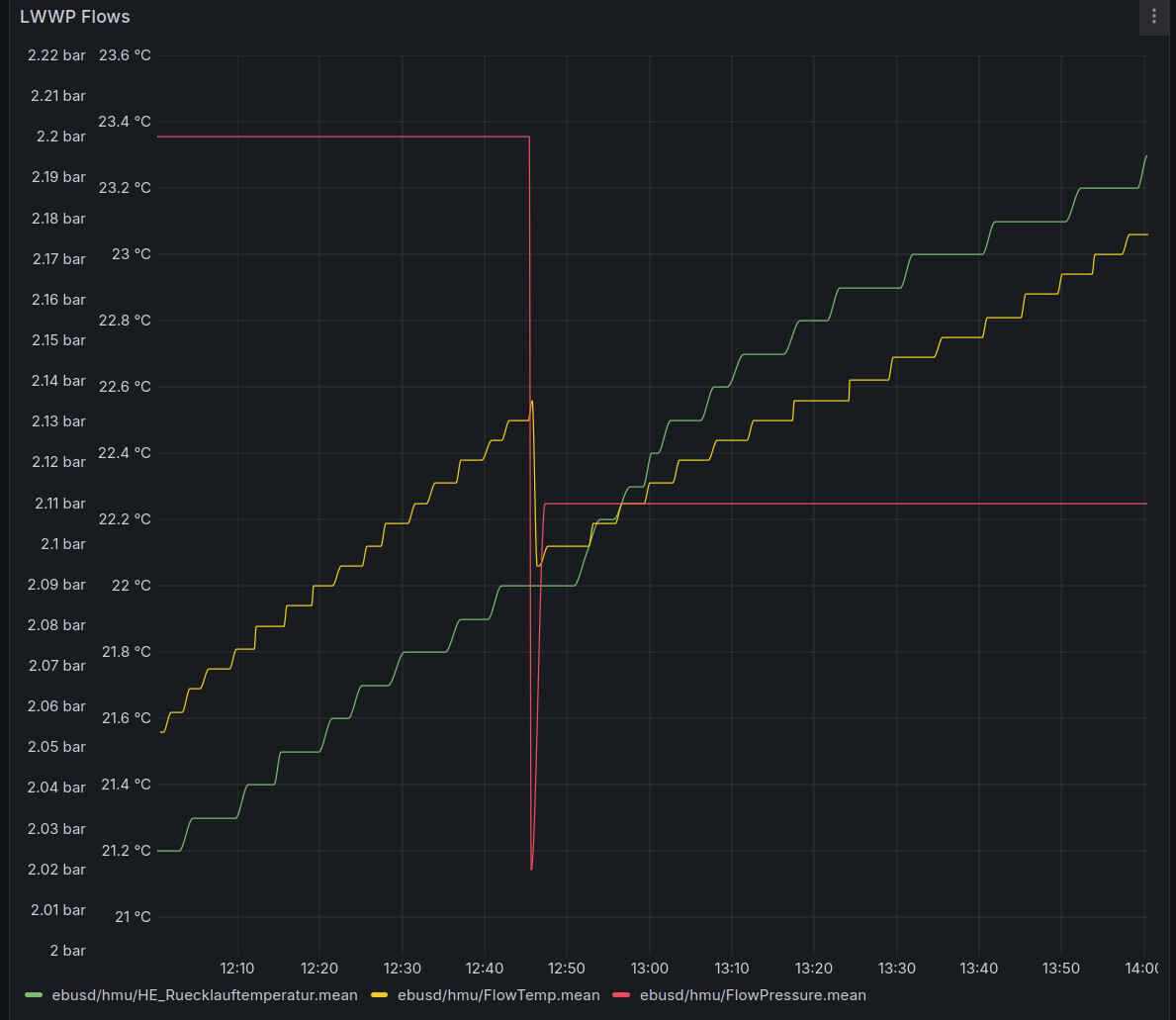
Task: Open the panel menu three-dot icon
Action: pyautogui.click(x=1153, y=17)
